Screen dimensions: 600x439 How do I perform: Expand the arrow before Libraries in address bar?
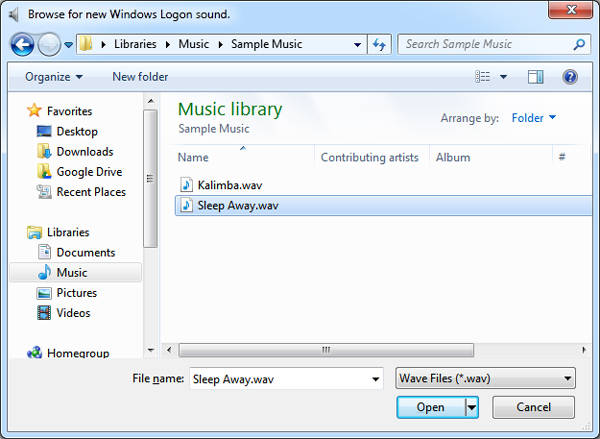(103, 44)
